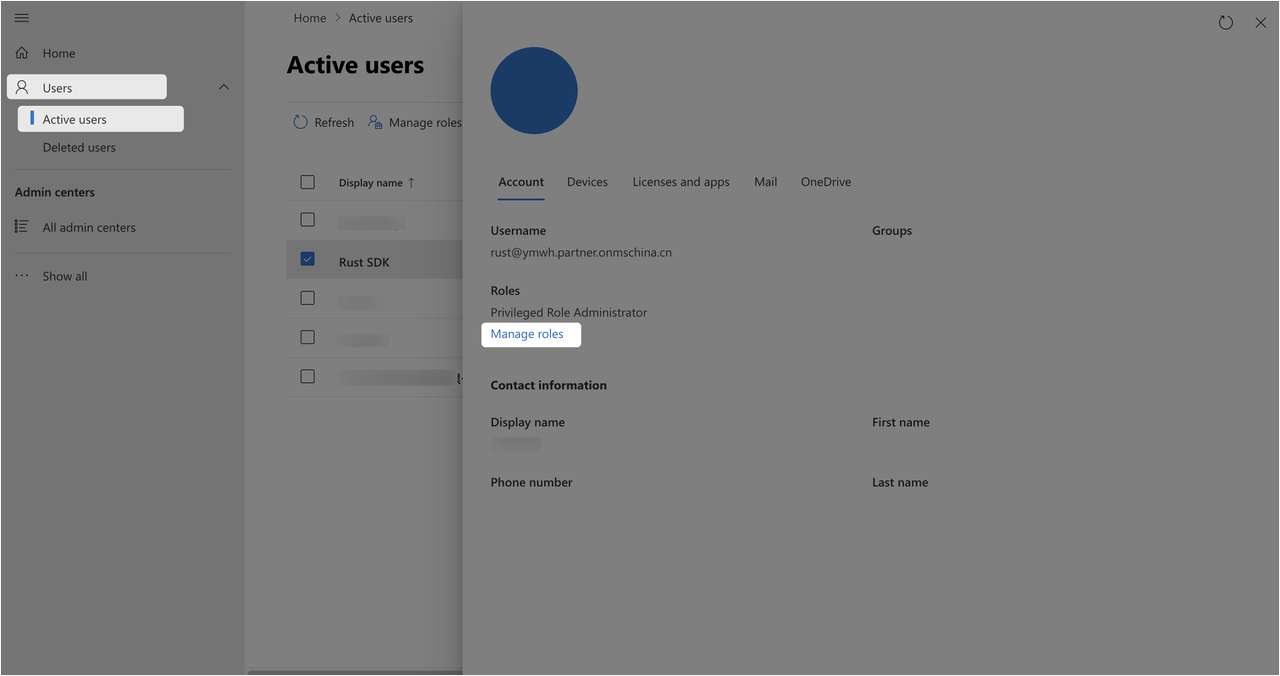
Task: Select the Users icon in sidebar
Action: 22,86
